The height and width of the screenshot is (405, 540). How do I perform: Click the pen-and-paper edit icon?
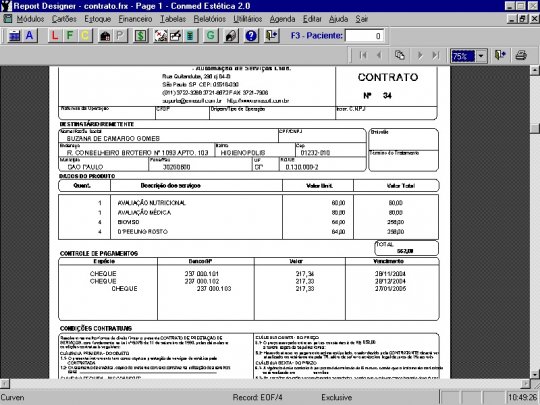pyautogui.click(x=175, y=35)
